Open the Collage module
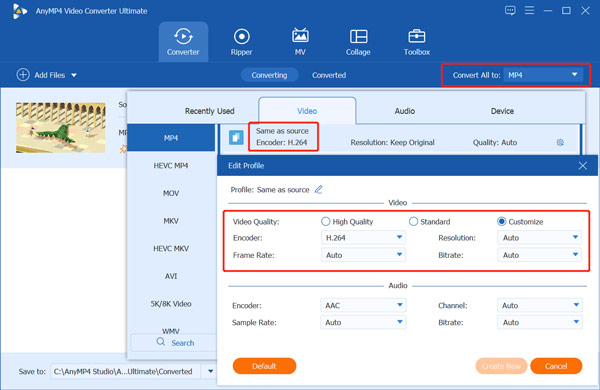This screenshot has height=390, width=600. (358, 42)
